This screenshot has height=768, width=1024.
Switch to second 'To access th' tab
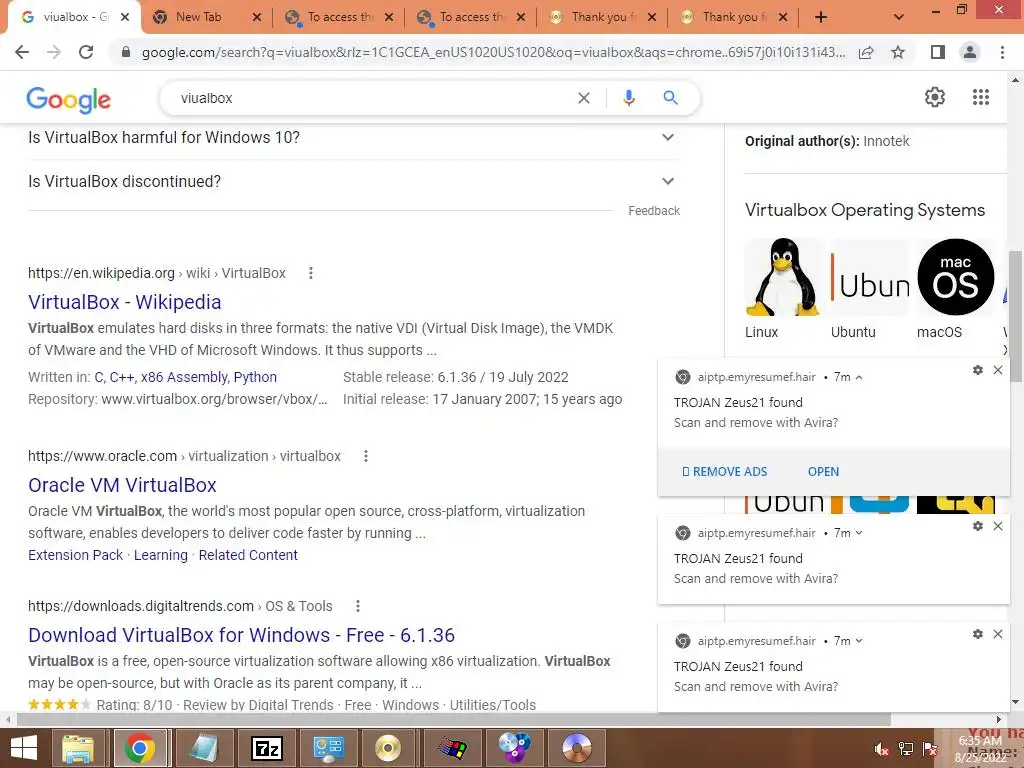[472, 17]
